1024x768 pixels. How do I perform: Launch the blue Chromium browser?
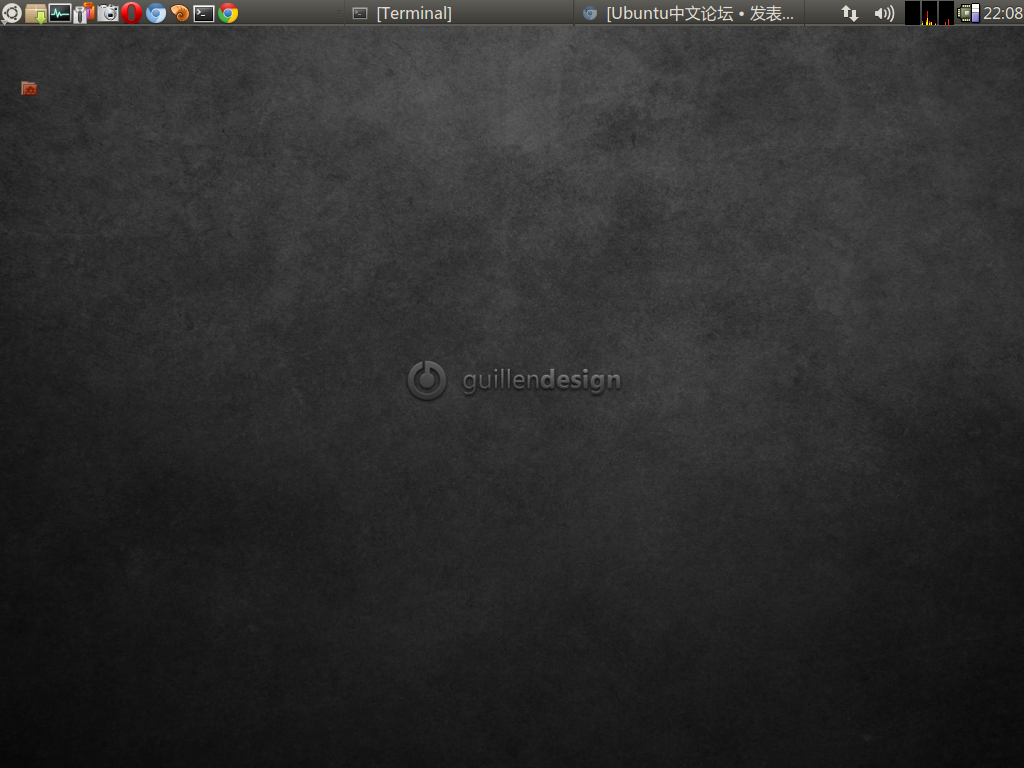tap(155, 13)
